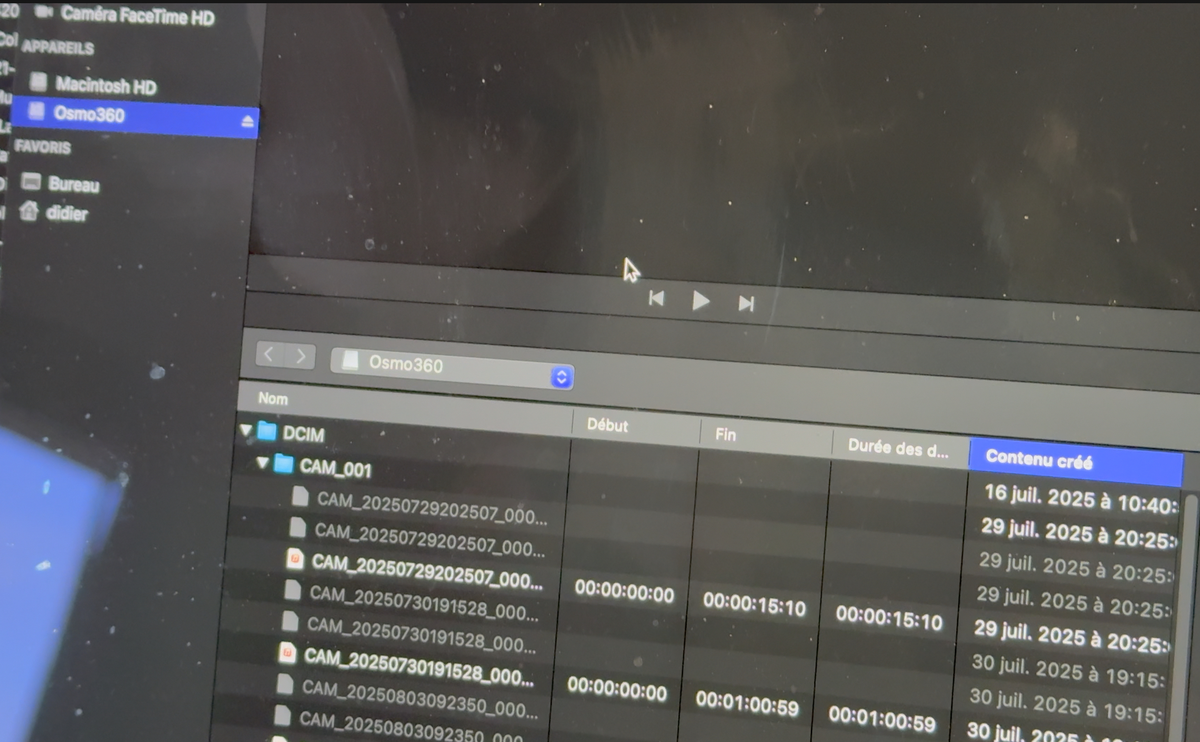Viewport: 1200px width, 742px height.
Task: Open the didier home folder
Action: point(66,212)
